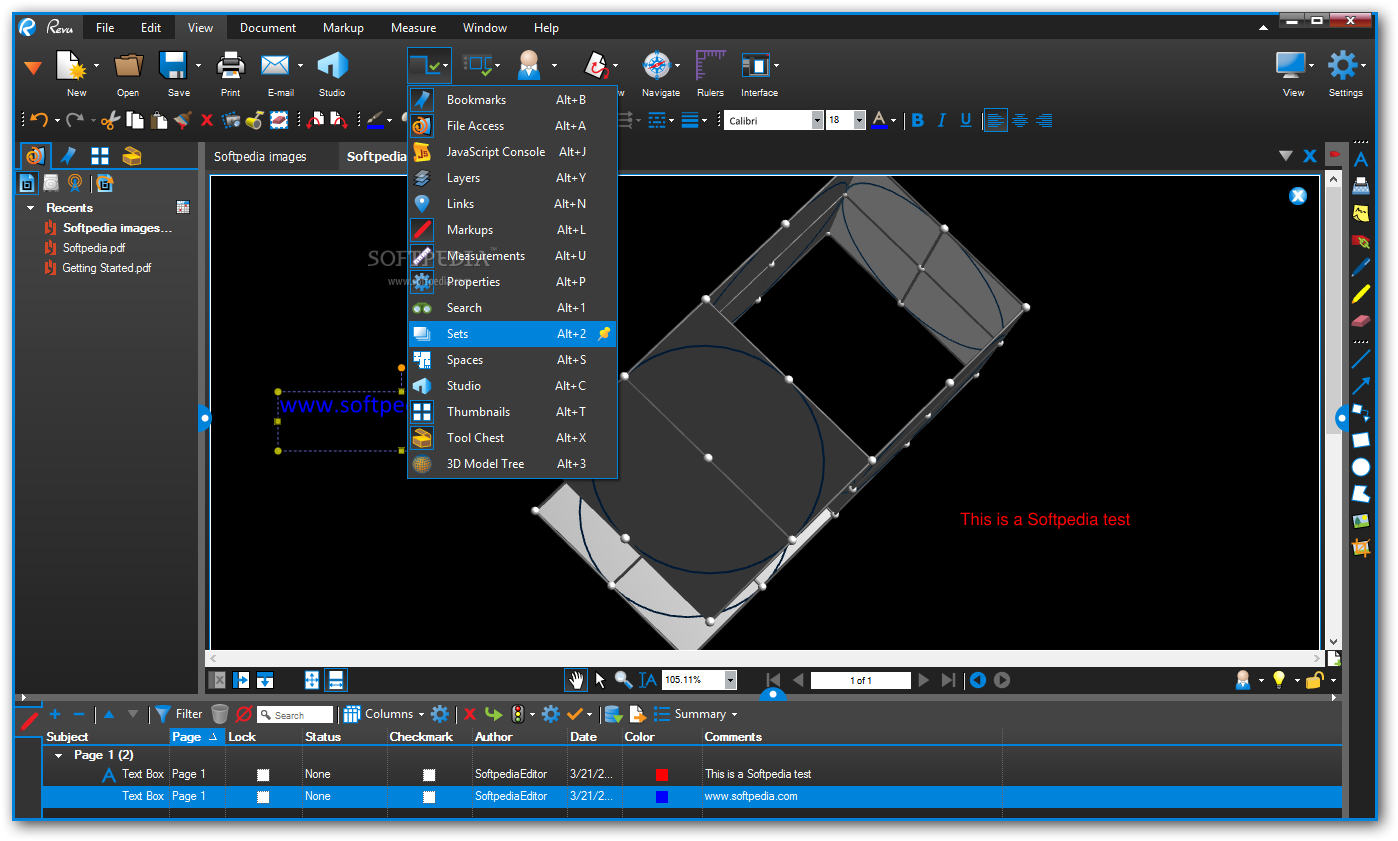Open the font size 18 dropdown

860,120
